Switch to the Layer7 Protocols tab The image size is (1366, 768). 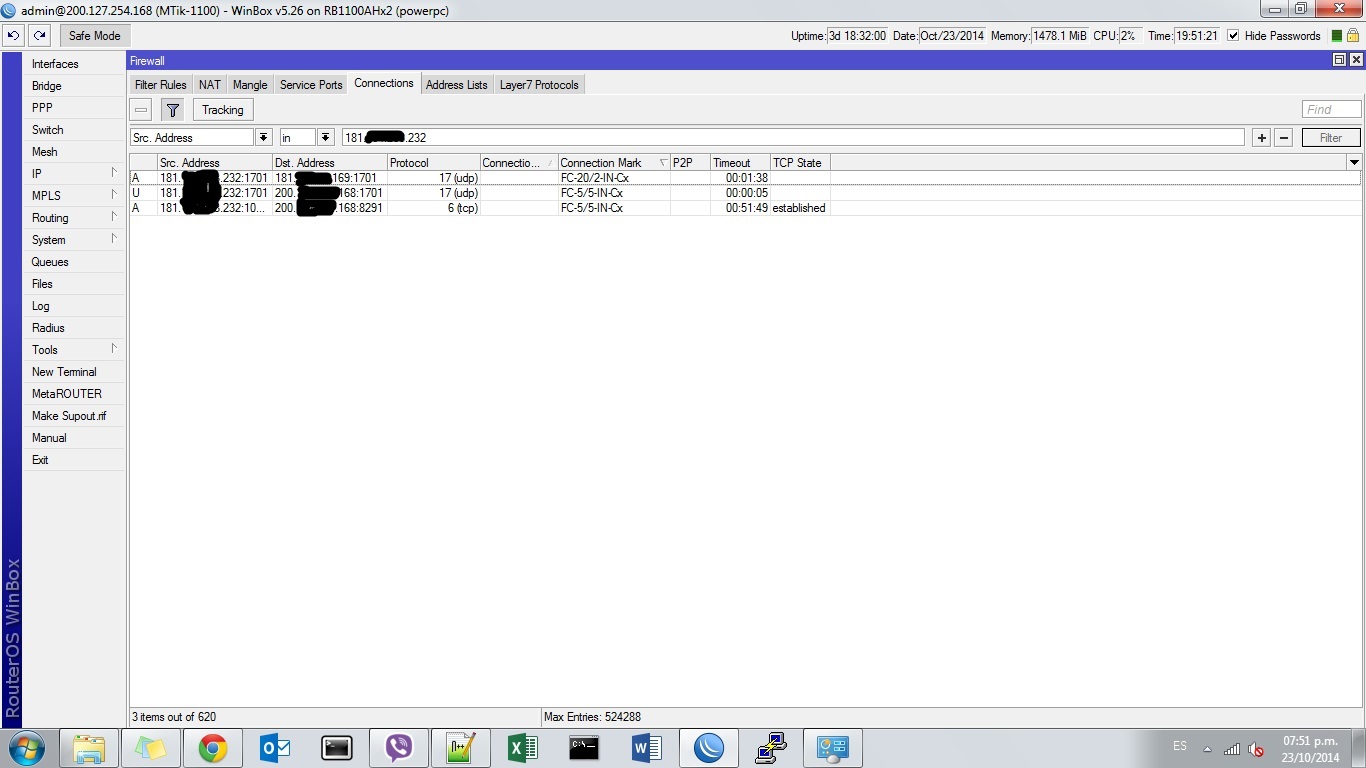[x=539, y=85]
